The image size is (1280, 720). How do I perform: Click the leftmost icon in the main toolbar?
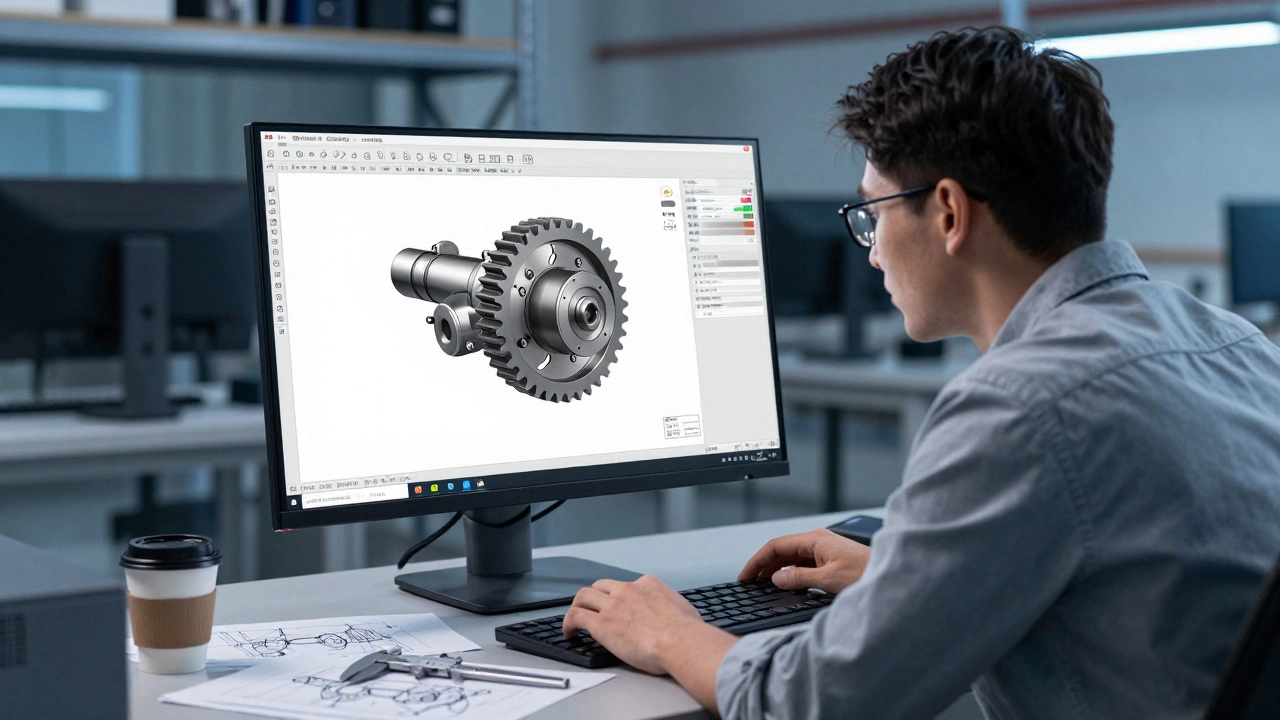tap(270, 153)
